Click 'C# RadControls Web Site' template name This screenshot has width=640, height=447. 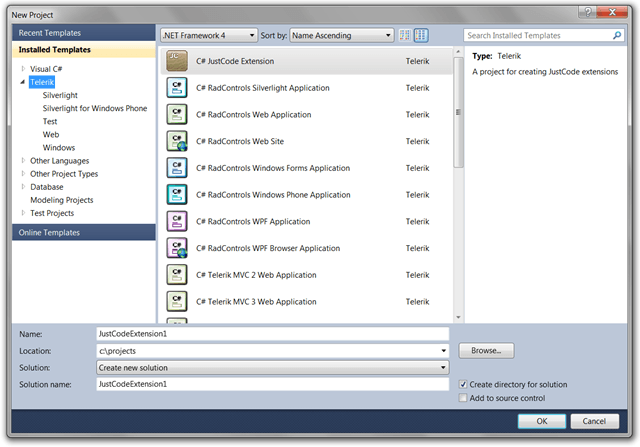pos(240,141)
